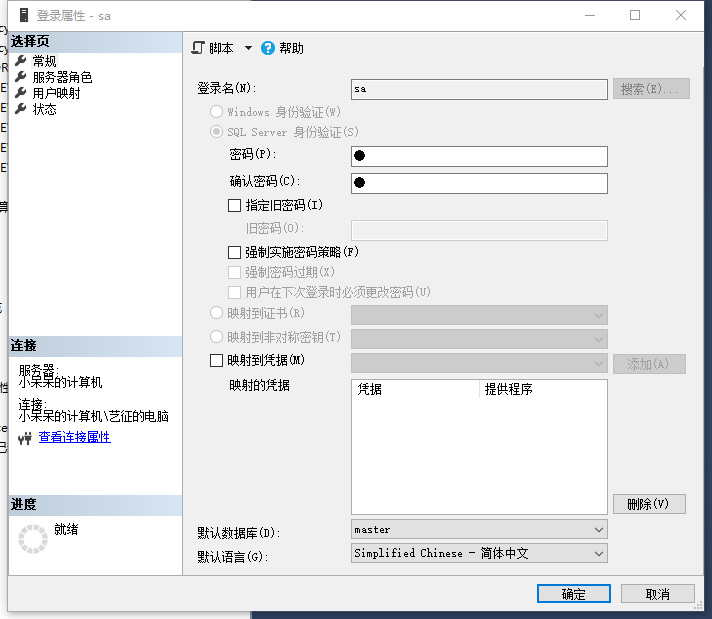Click the login properties window title icon
This screenshot has width=712, height=619.
(24, 15)
